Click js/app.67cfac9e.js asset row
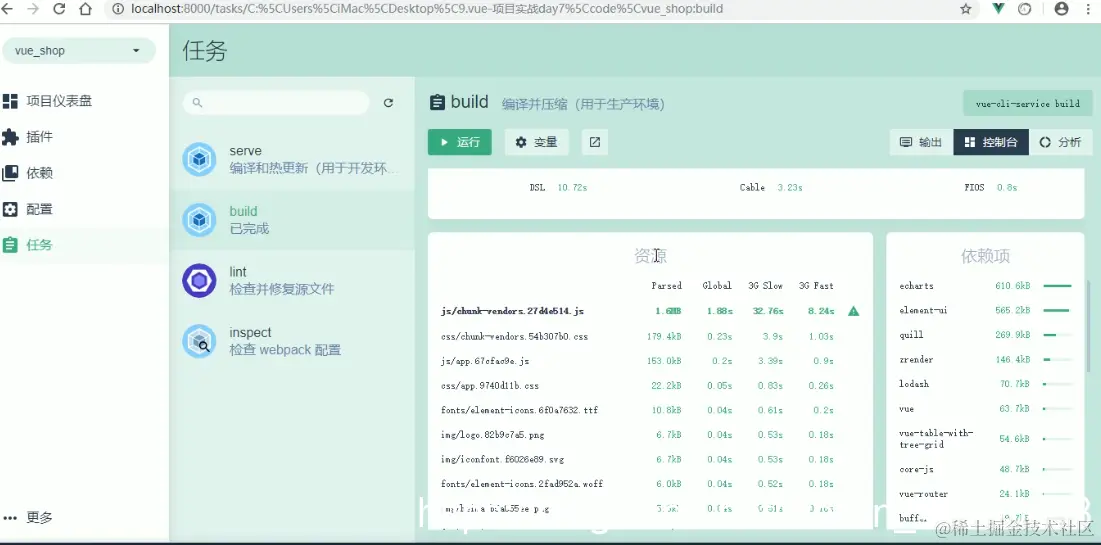 tap(650, 361)
